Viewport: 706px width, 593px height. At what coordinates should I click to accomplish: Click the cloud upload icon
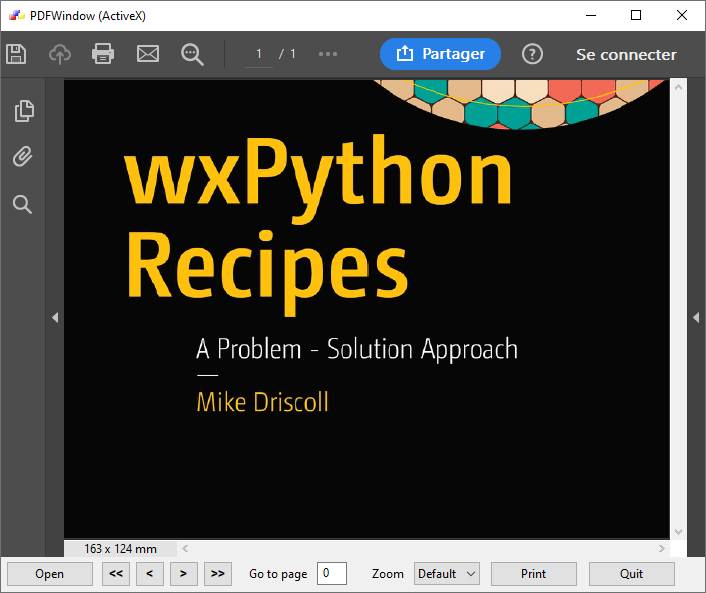[x=60, y=54]
